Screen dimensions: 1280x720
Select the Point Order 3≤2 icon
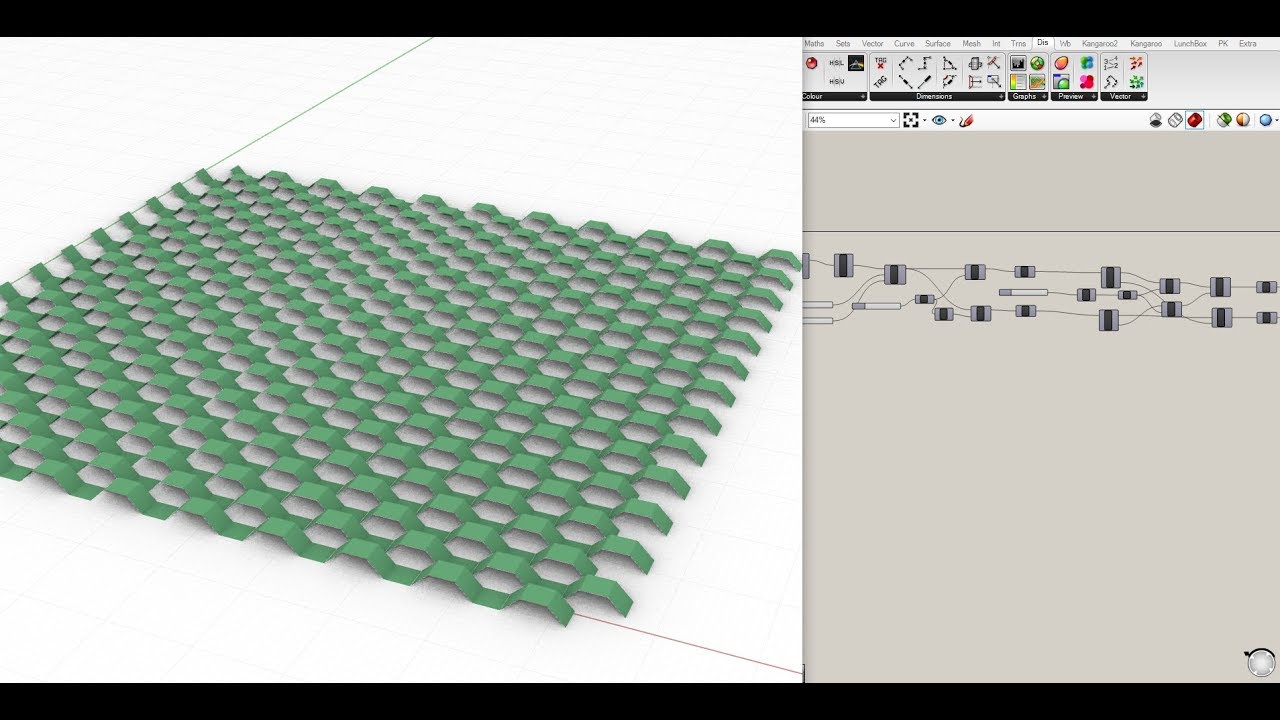(x=1111, y=63)
